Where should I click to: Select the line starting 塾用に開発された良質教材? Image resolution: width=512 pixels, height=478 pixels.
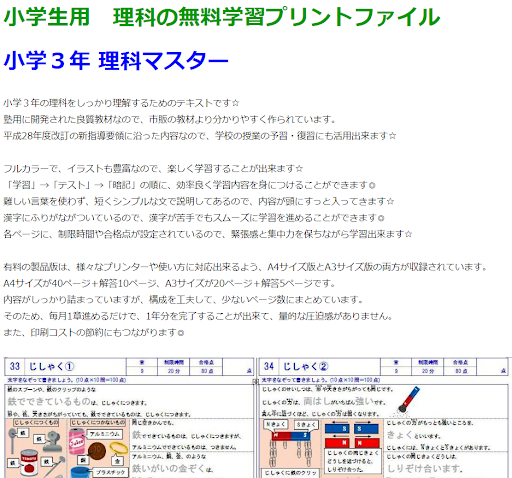(x=170, y=119)
